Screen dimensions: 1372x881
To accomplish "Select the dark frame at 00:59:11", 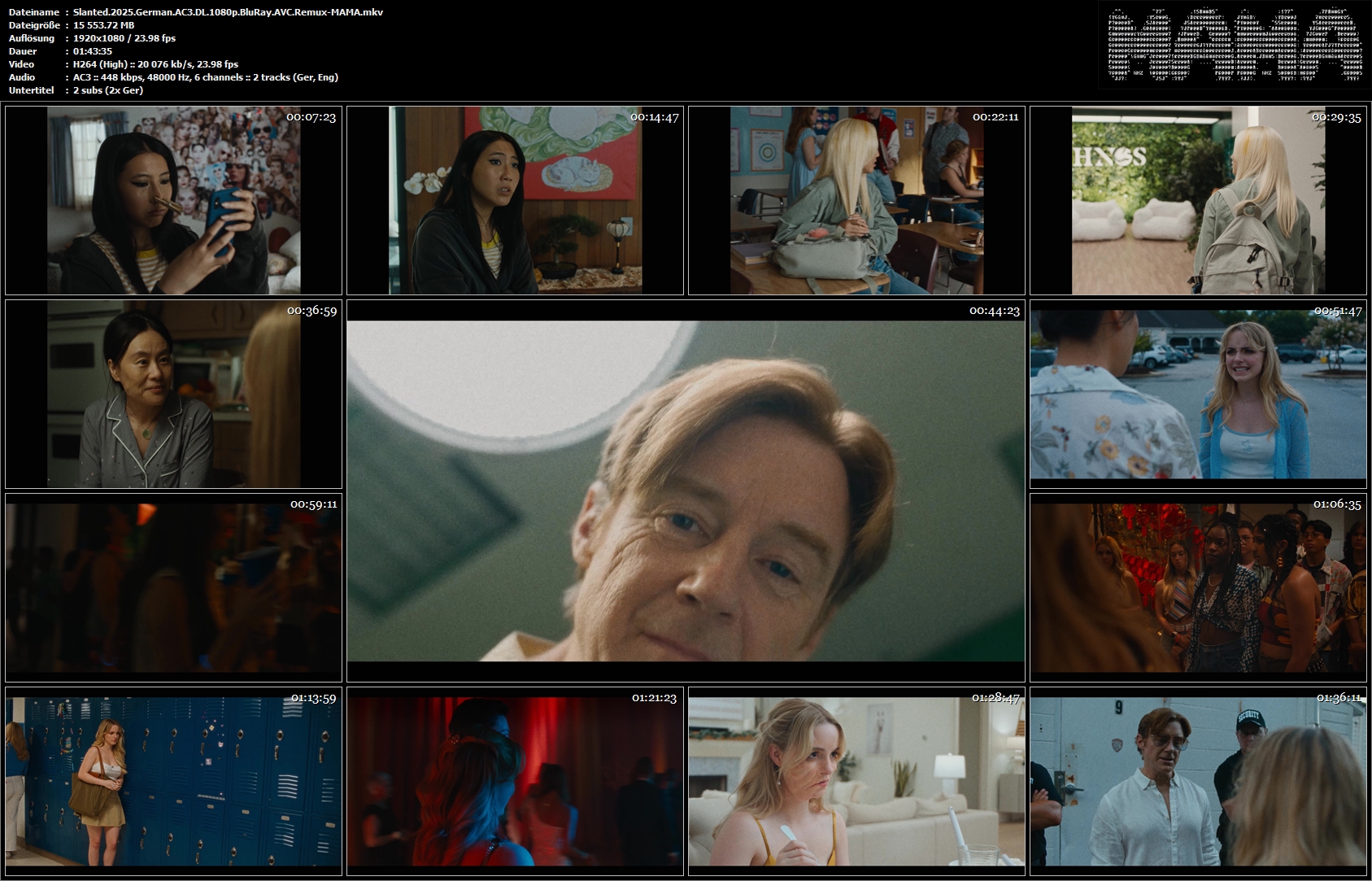I will [x=173, y=587].
